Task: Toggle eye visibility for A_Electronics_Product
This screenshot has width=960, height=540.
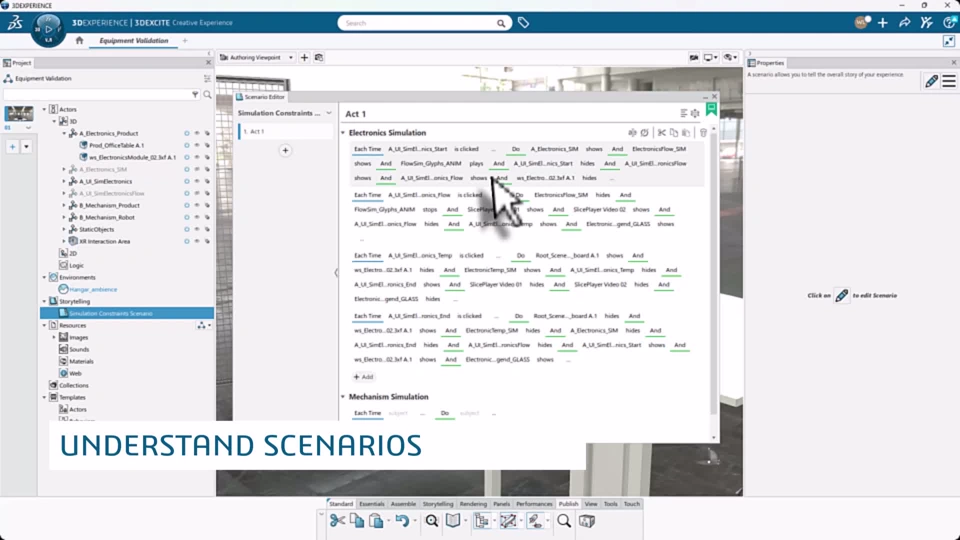Action: pyautogui.click(x=197, y=133)
